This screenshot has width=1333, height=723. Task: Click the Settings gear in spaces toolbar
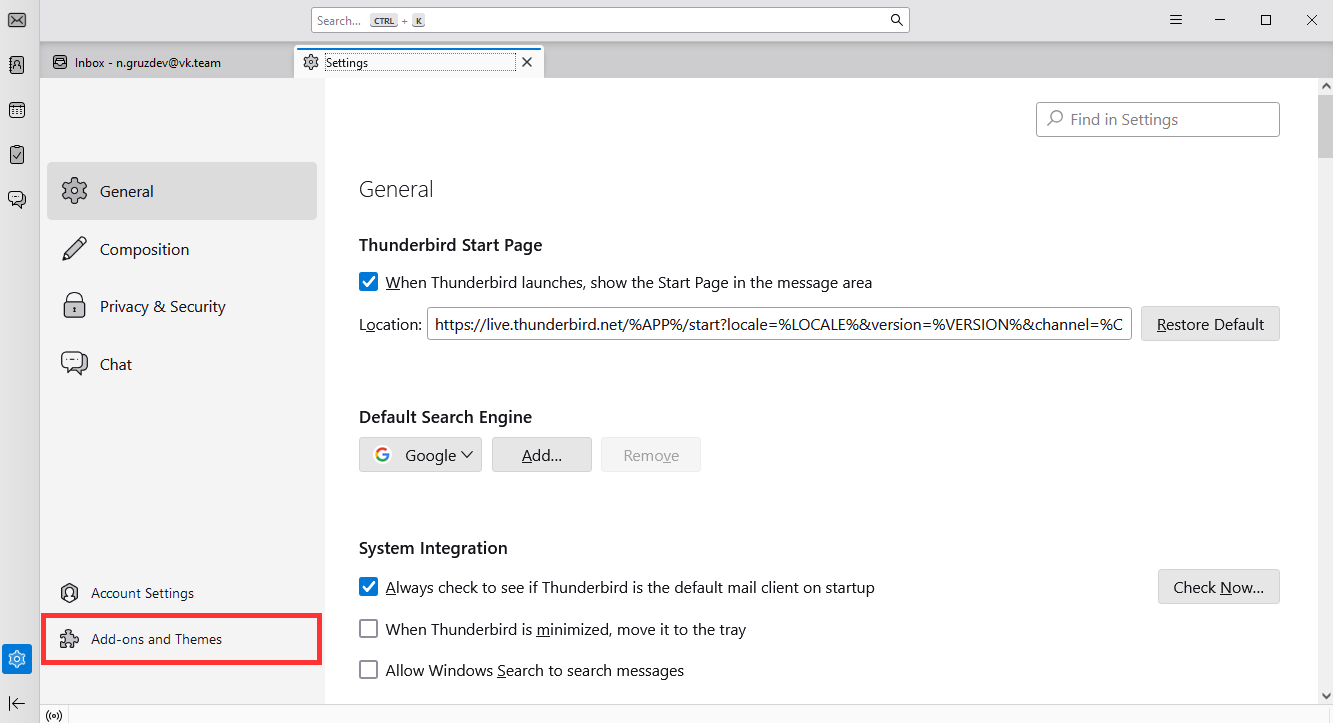[x=17, y=659]
